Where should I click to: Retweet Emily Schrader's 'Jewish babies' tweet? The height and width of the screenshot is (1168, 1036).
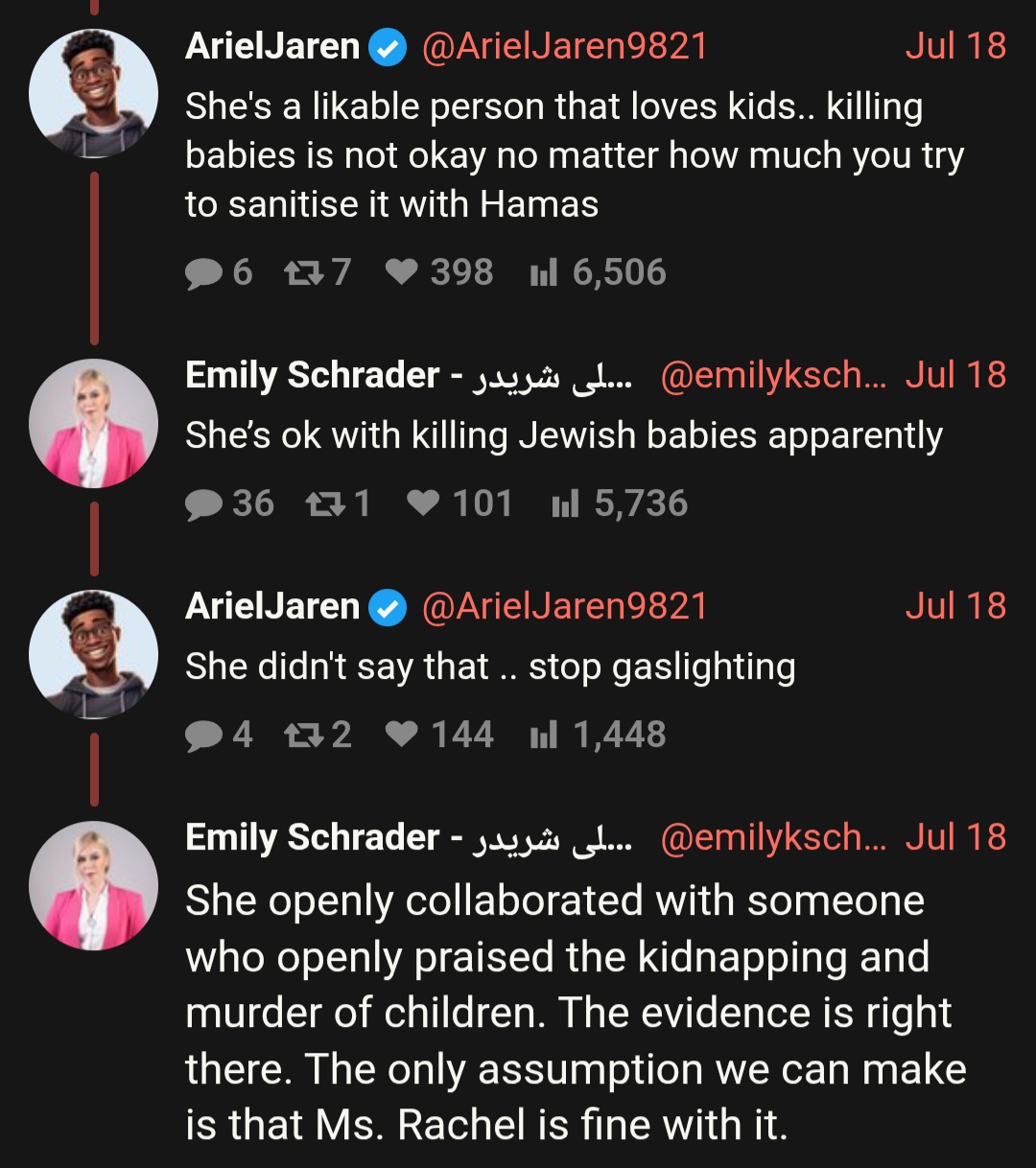(x=339, y=504)
